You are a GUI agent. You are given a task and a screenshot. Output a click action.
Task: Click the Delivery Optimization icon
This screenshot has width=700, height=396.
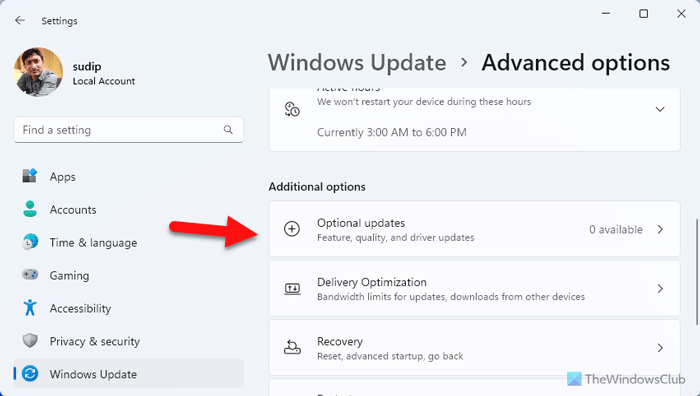click(292, 288)
